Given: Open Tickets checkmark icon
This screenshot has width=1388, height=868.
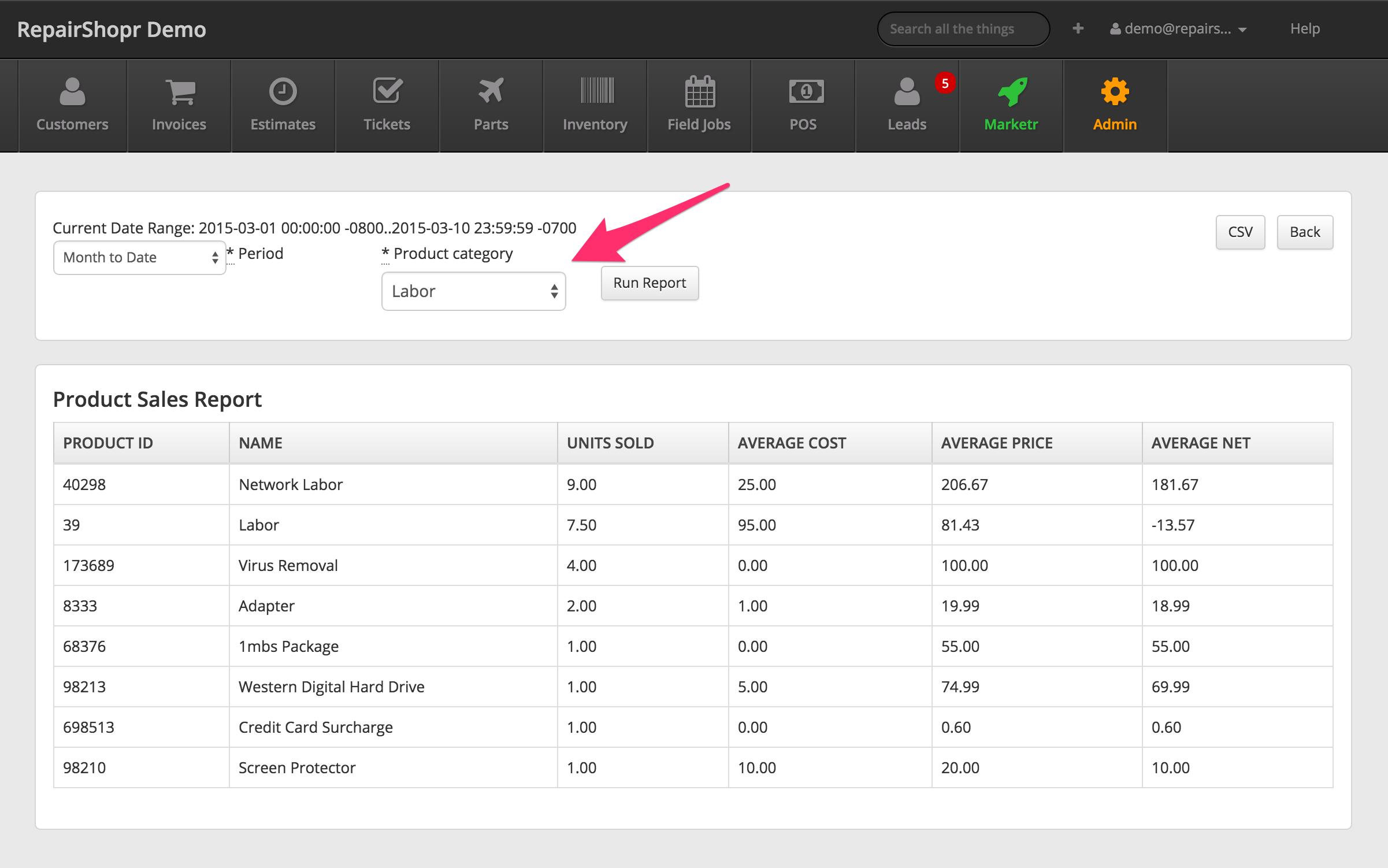Looking at the screenshot, I should [x=387, y=90].
